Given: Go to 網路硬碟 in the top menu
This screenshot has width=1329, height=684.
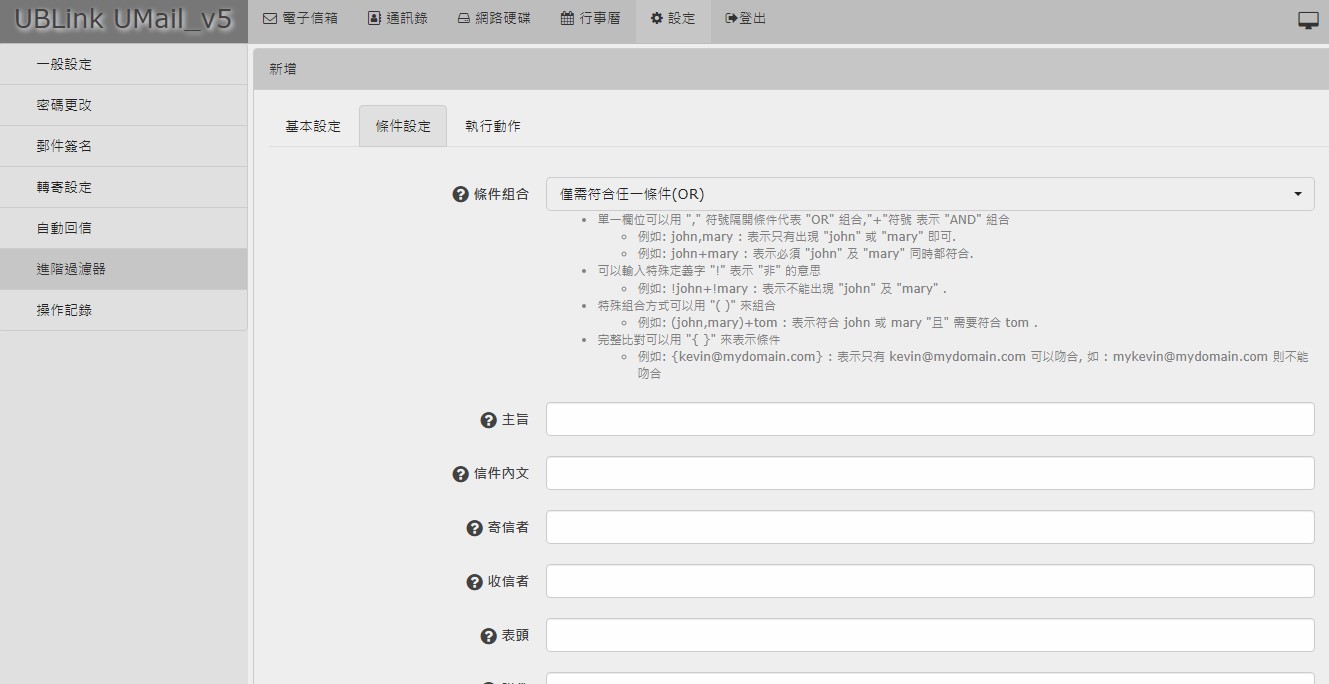Looking at the screenshot, I should point(494,19).
